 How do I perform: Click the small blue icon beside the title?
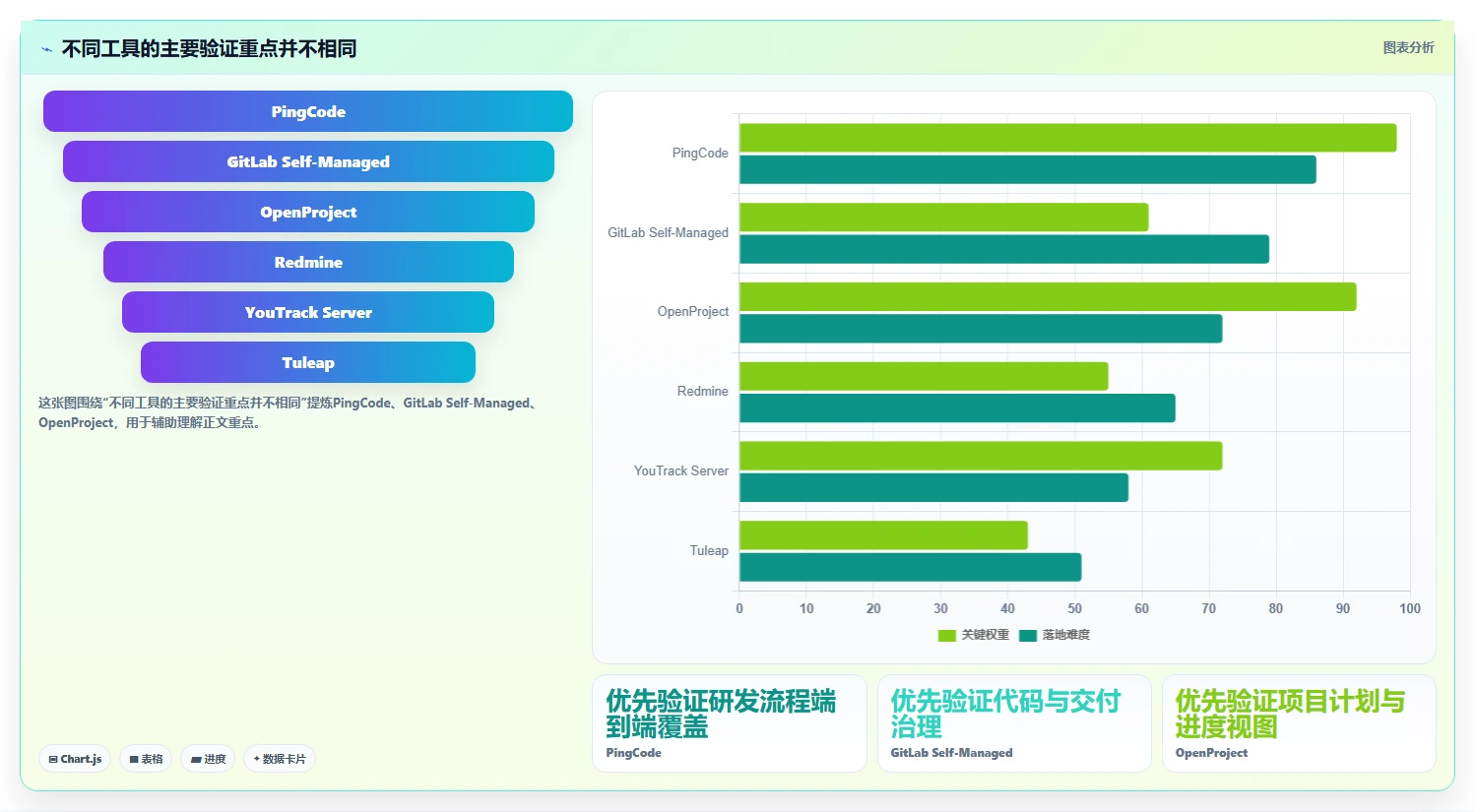(46, 49)
